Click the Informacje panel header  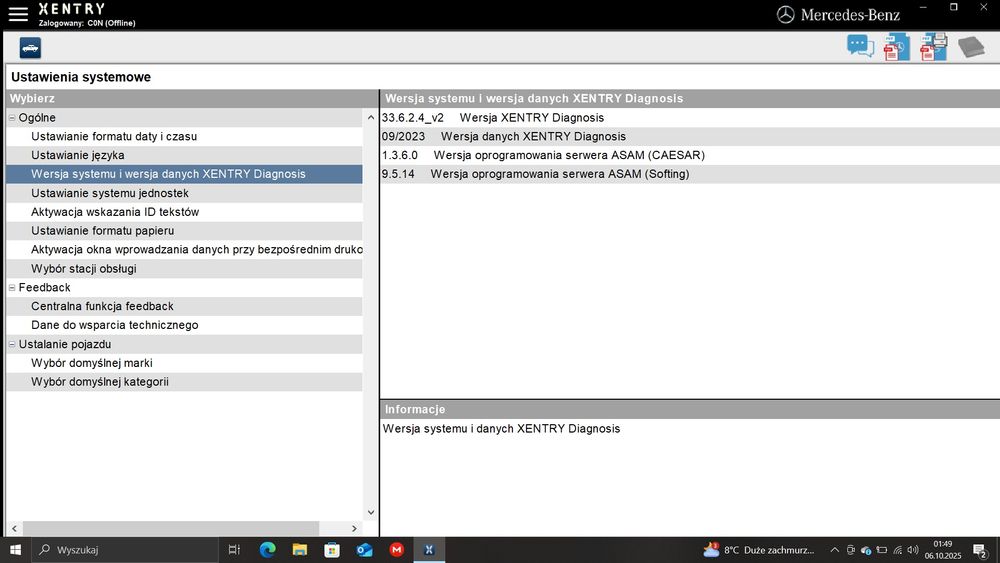(690, 409)
